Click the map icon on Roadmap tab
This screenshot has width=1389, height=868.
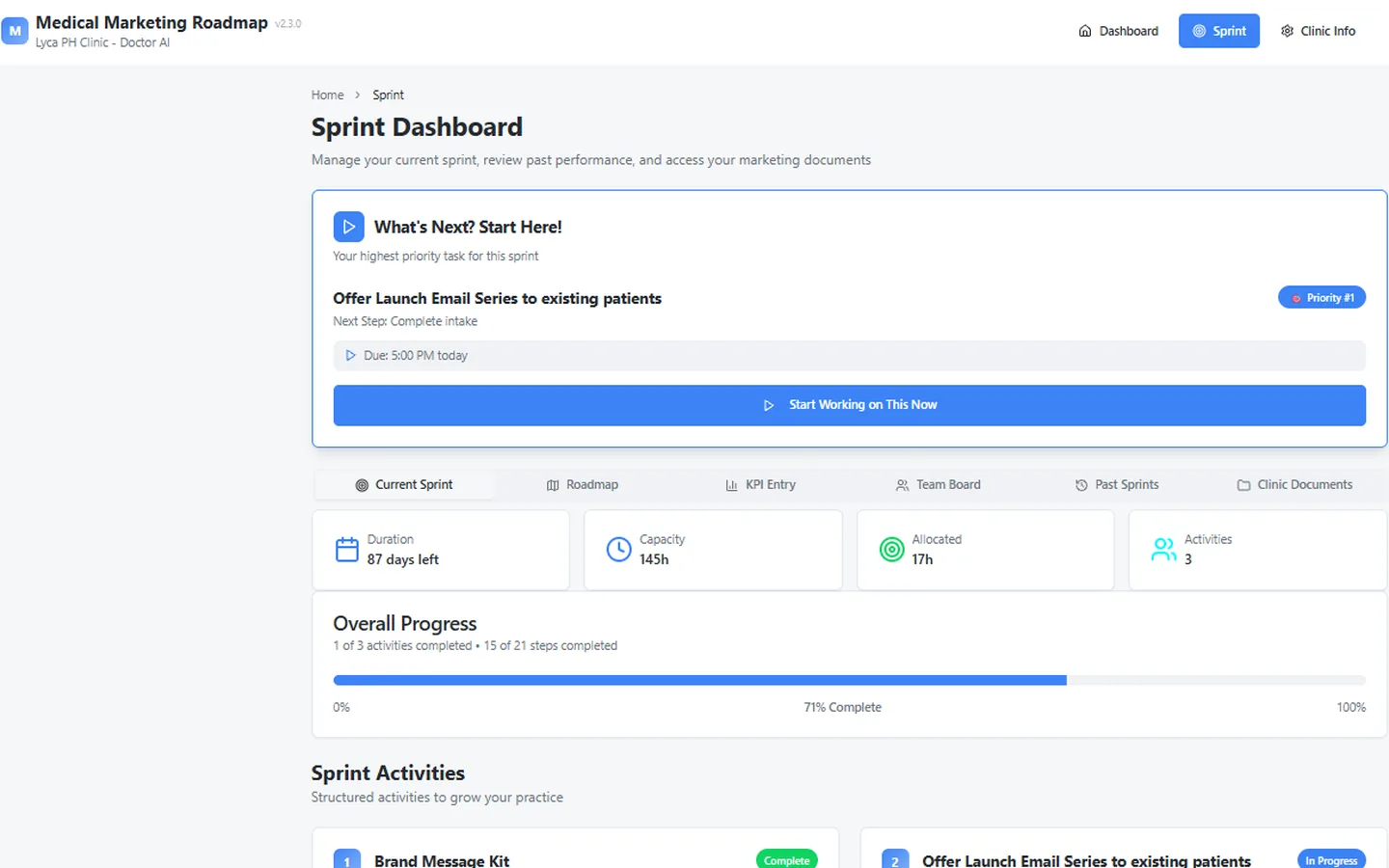[553, 485]
